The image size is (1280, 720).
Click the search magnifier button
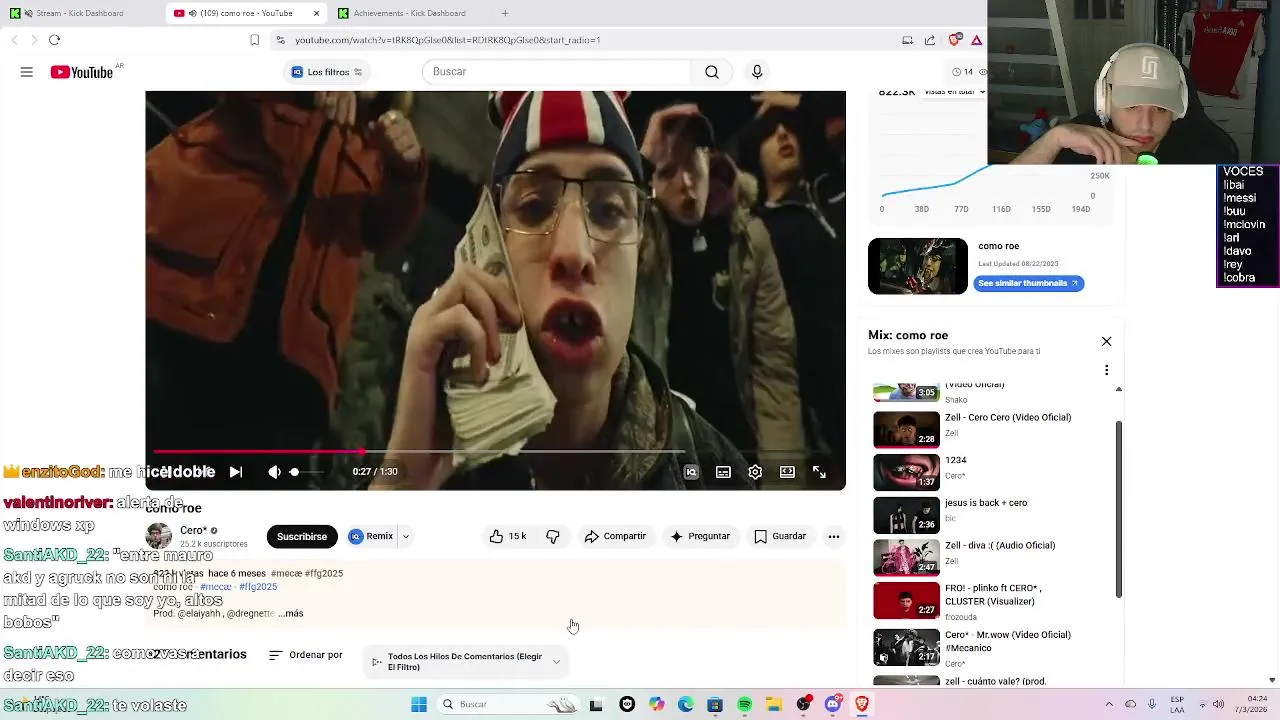[x=712, y=72]
